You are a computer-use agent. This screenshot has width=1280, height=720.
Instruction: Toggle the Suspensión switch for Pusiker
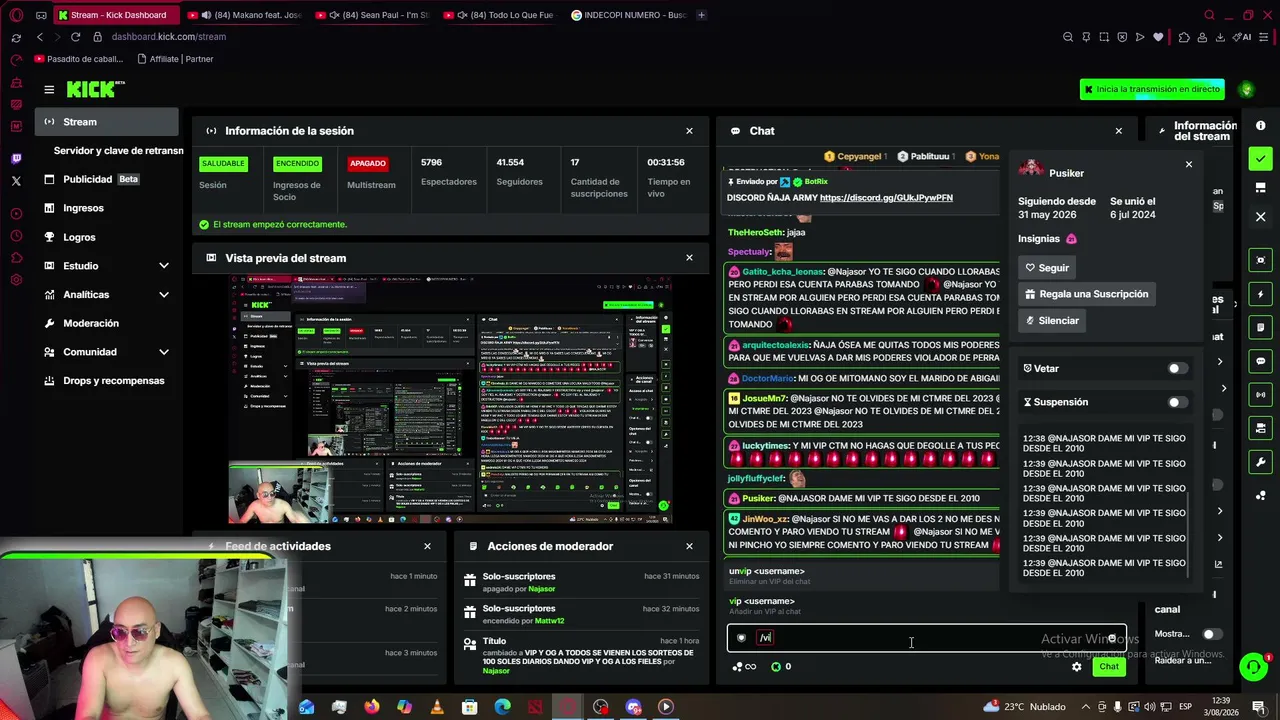1178,402
